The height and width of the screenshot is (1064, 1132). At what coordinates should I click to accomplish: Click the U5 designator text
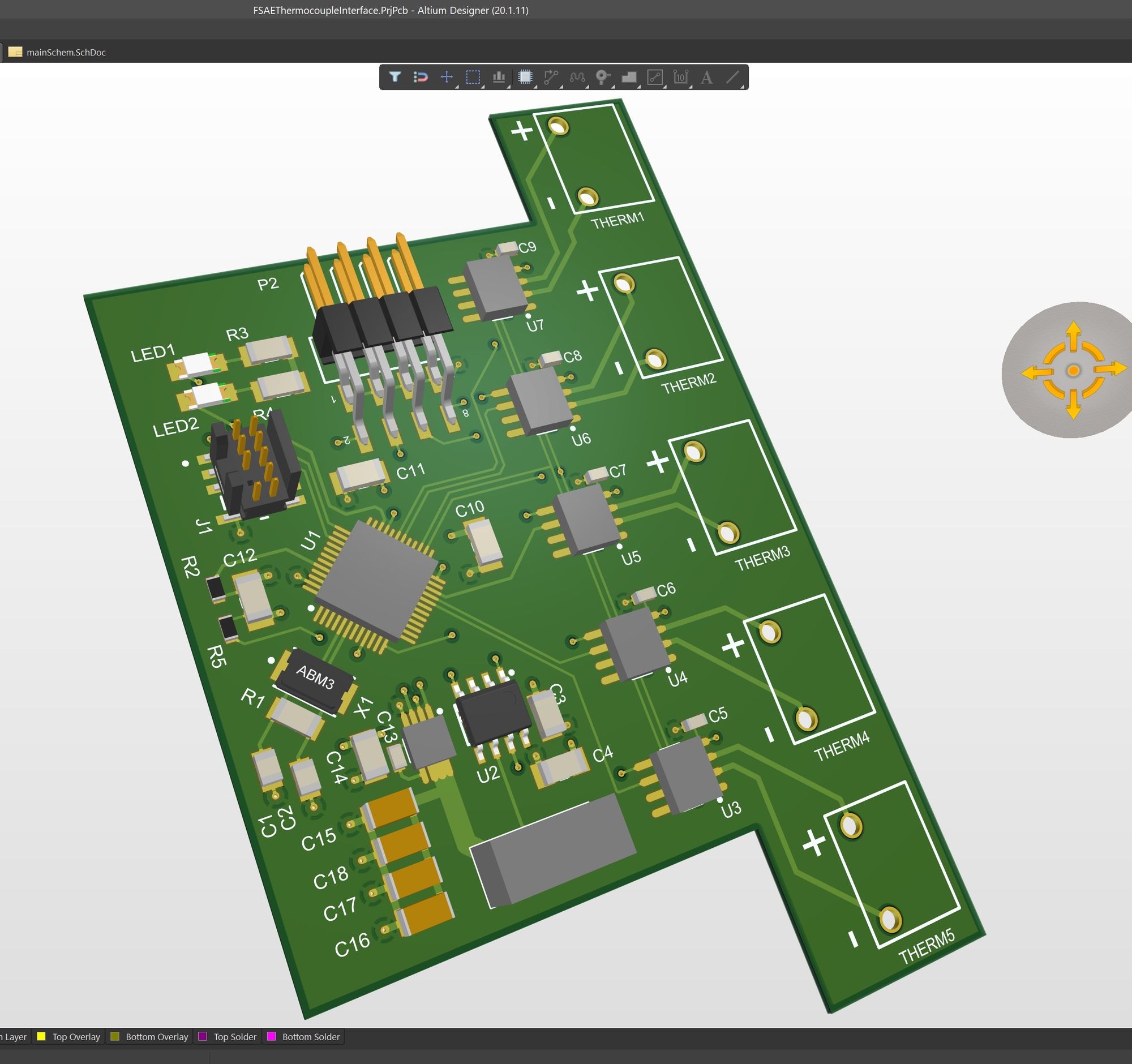tap(631, 557)
